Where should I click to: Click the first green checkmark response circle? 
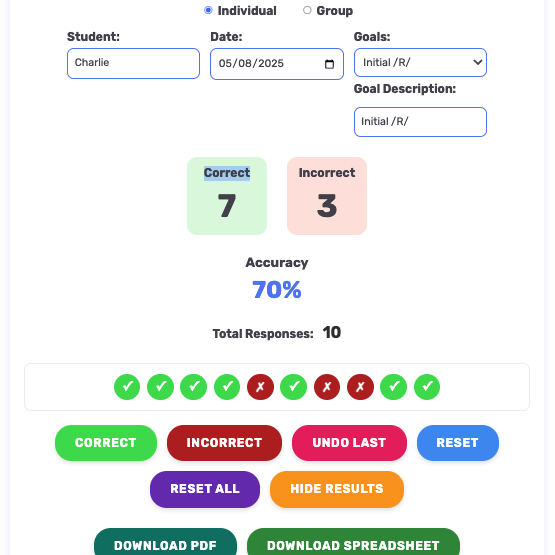(127, 387)
